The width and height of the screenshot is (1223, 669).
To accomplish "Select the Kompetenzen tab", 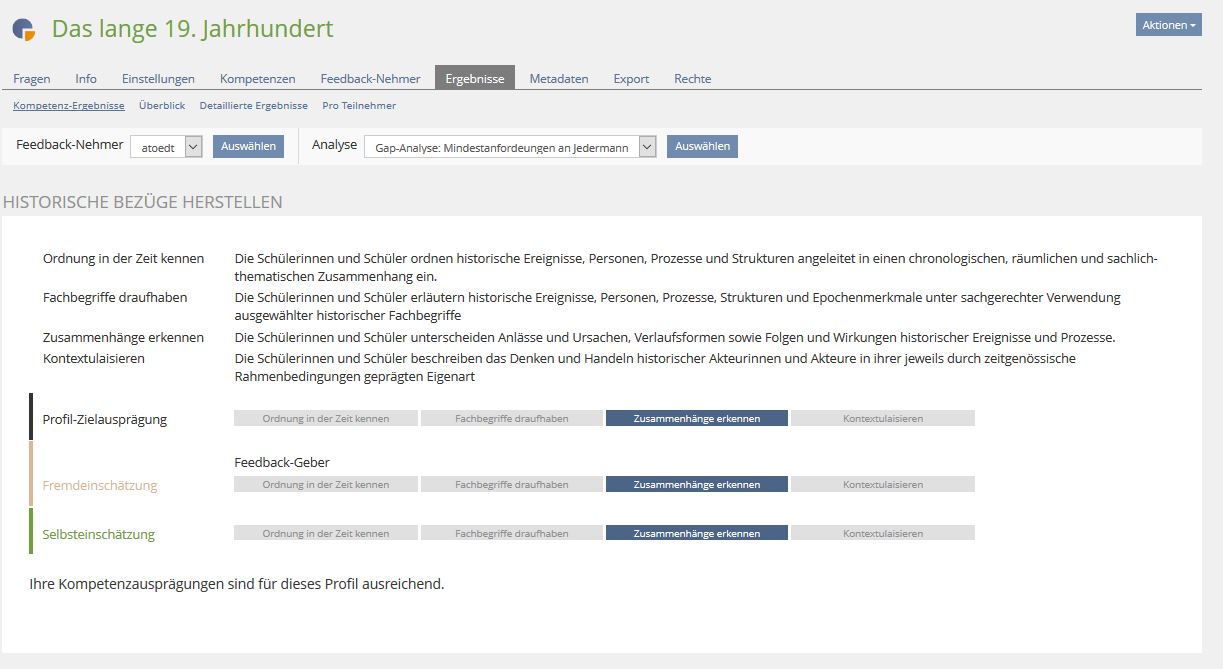I will [257, 79].
